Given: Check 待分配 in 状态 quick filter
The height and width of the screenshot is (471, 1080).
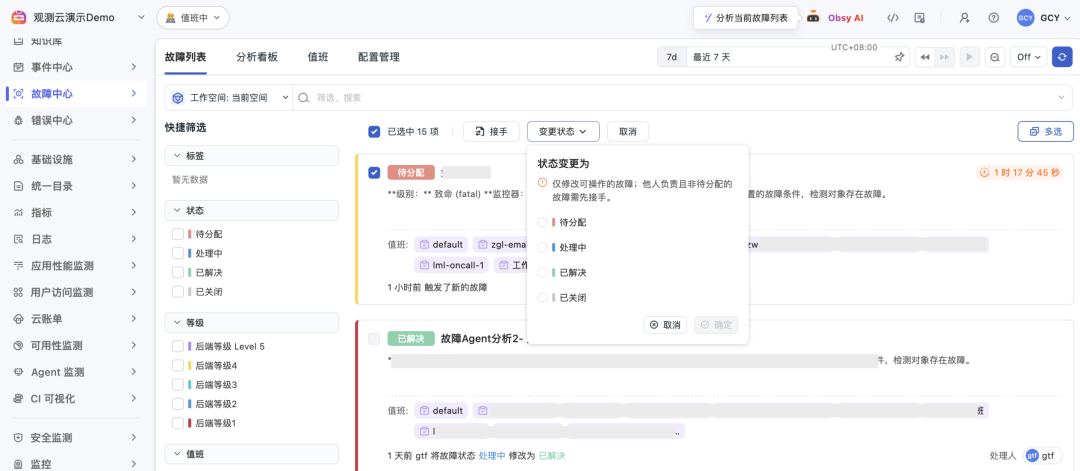Looking at the screenshot, I should tap(178, 234).
